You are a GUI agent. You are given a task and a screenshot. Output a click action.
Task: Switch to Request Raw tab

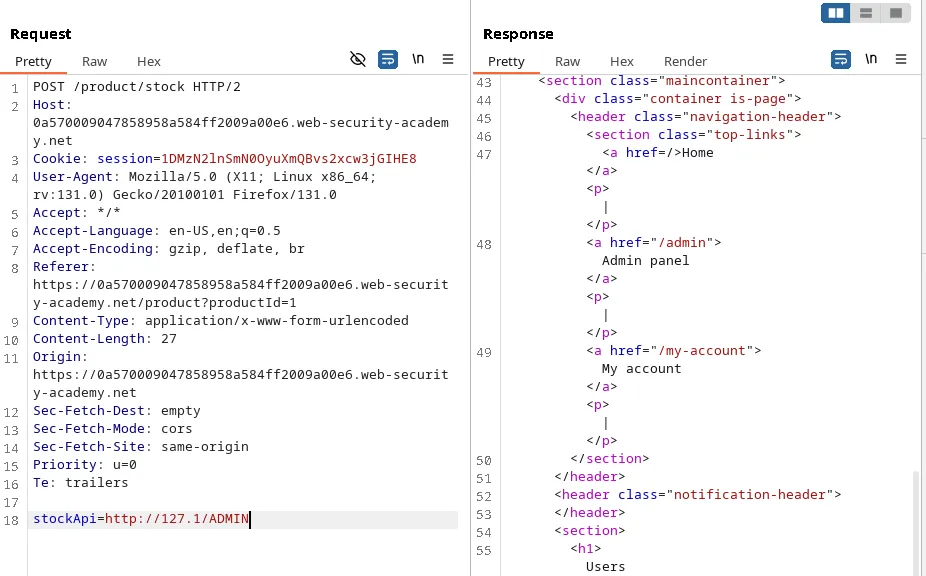(x=94, y=61)
